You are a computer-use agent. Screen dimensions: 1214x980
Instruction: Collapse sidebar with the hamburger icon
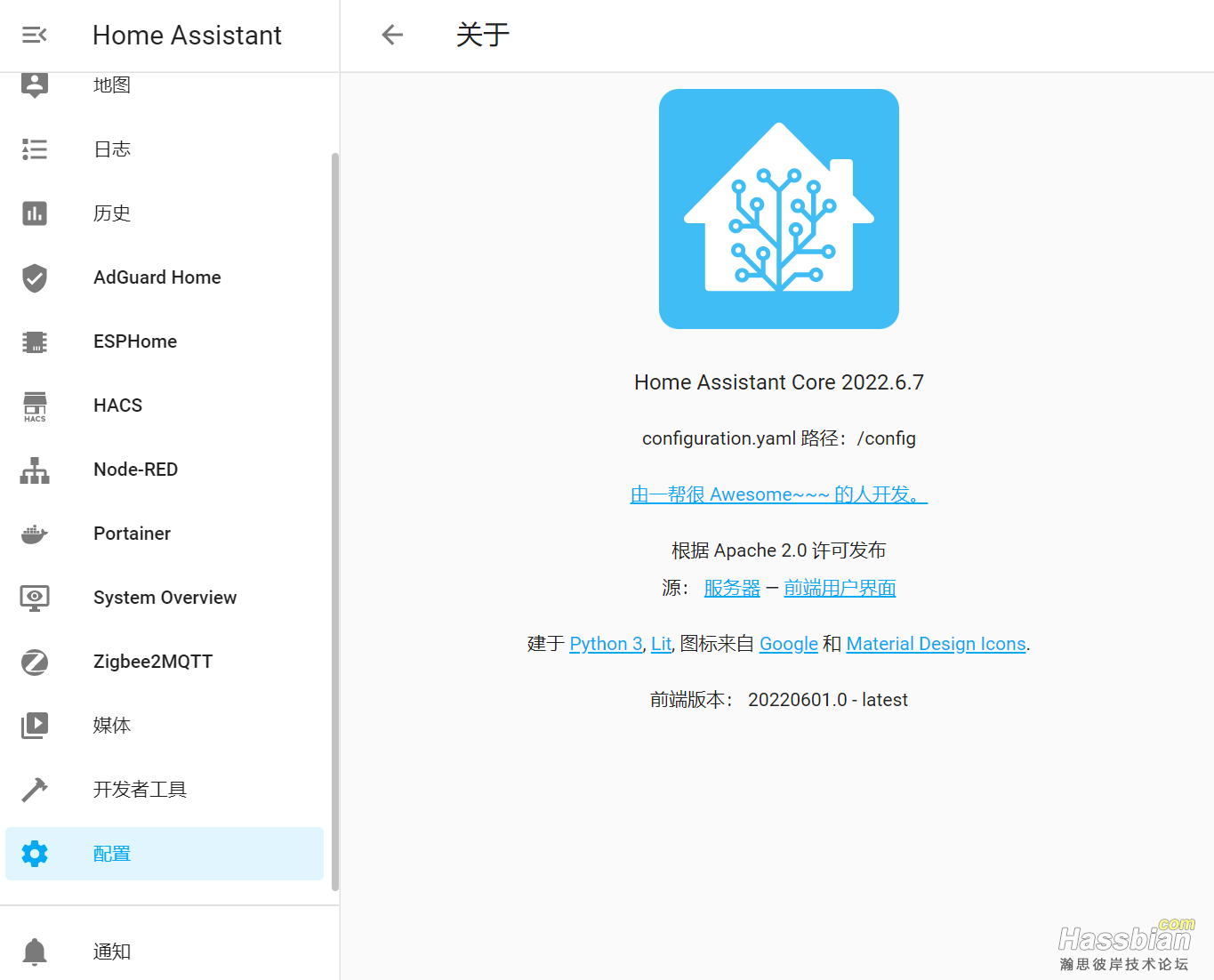(34, 35)
